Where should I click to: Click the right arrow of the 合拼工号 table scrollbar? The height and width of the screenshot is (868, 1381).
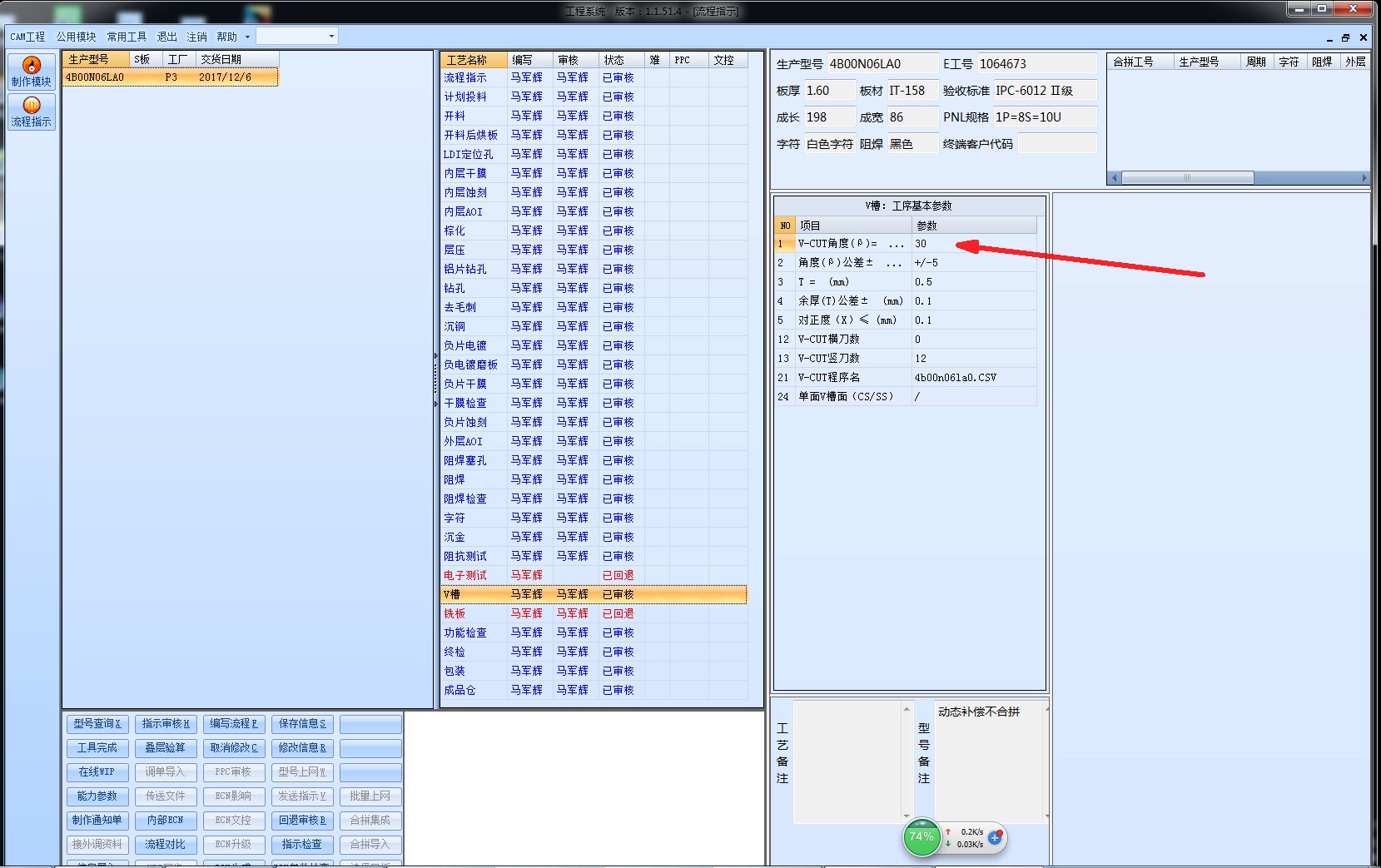(1364, 178)
